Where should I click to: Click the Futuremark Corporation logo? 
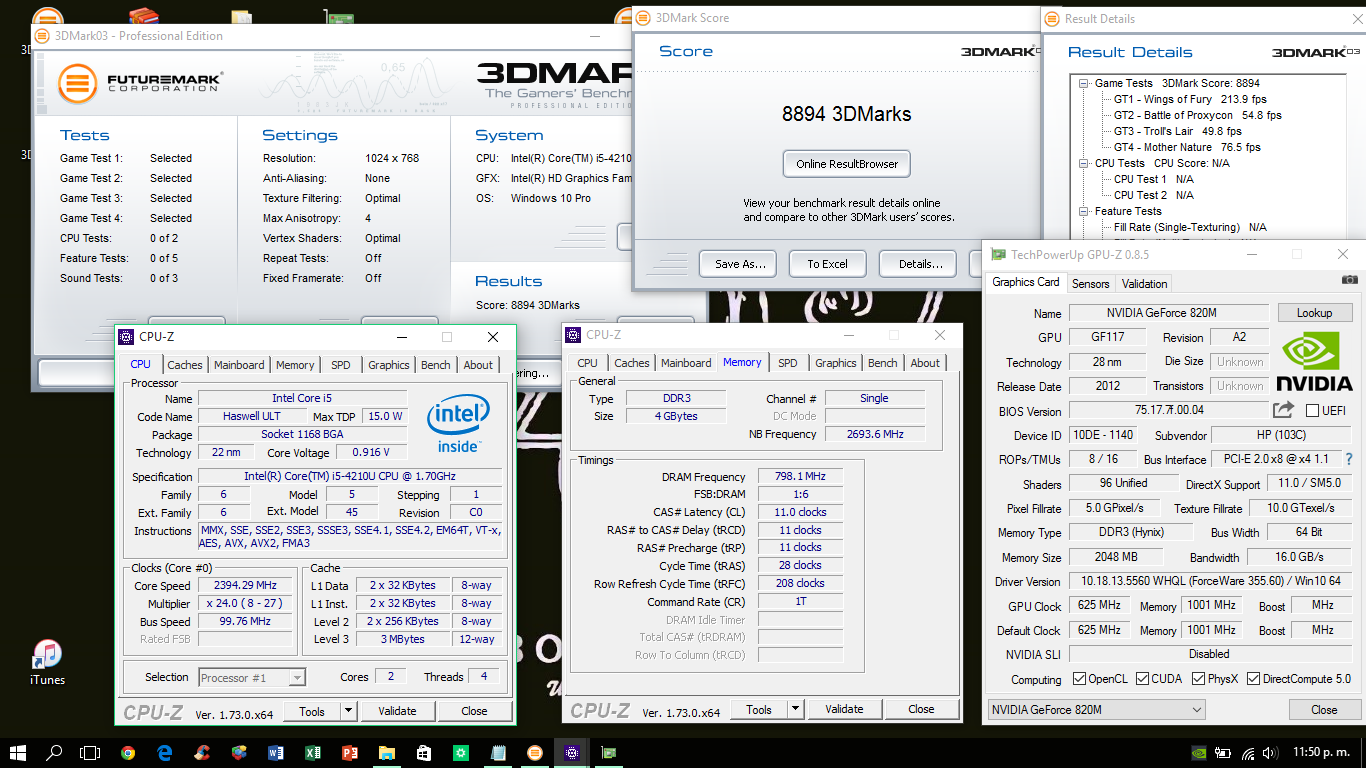[x=140, y=84]
